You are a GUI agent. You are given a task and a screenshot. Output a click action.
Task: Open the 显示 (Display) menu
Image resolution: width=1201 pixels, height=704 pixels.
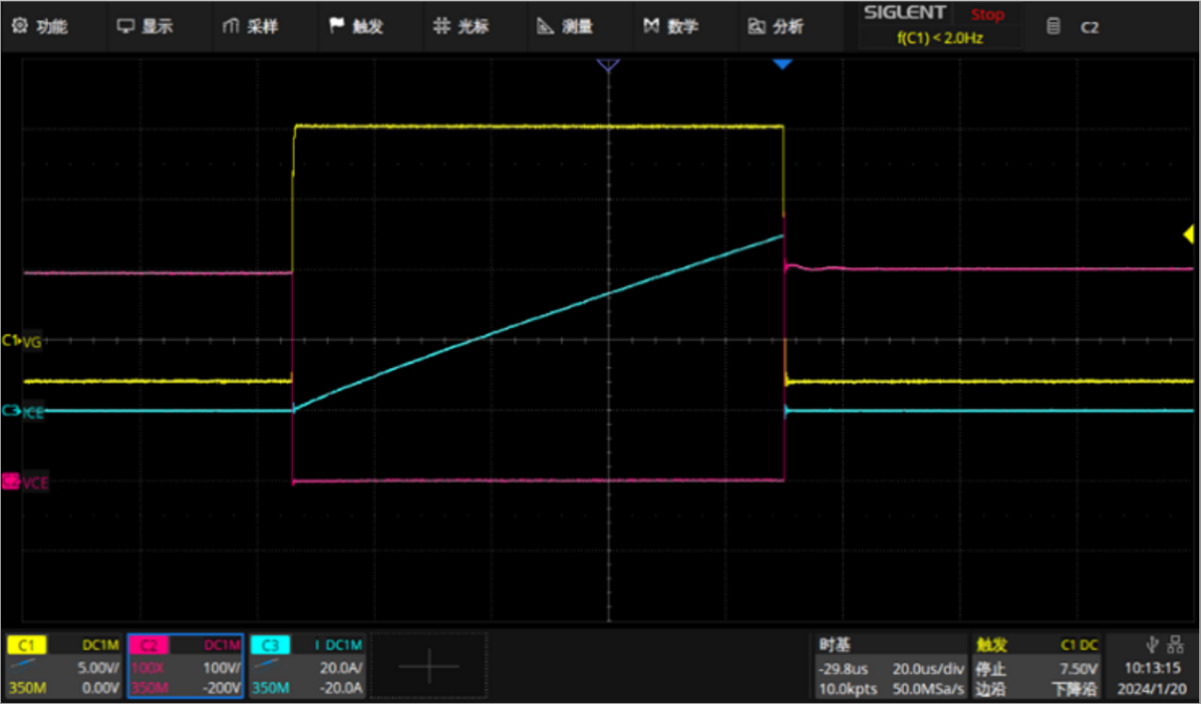click(146, 27)
